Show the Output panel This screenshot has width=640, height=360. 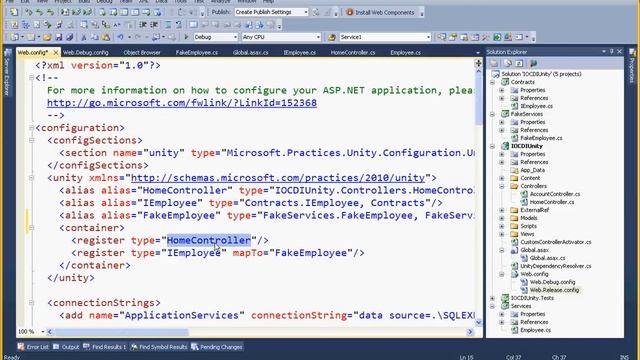pyautogui.click(x=66, y=347)
